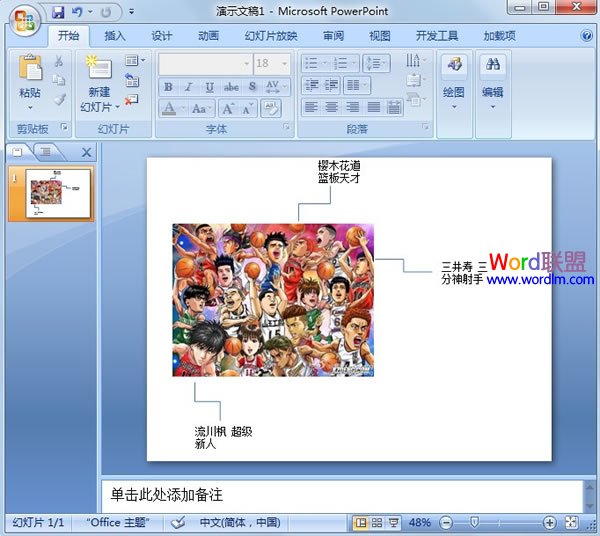Customize quick access toolbar dropdown arrow
Screen dimensions: 600x536
[x=131, y=12]
